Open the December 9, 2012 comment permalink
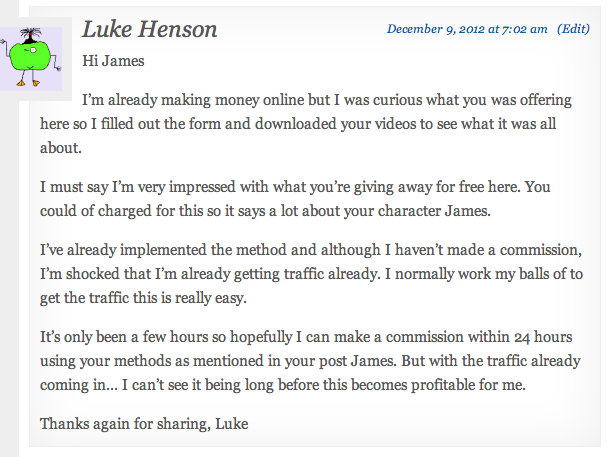The height and width of the screenshot is (457, 616). coord(467,29)
